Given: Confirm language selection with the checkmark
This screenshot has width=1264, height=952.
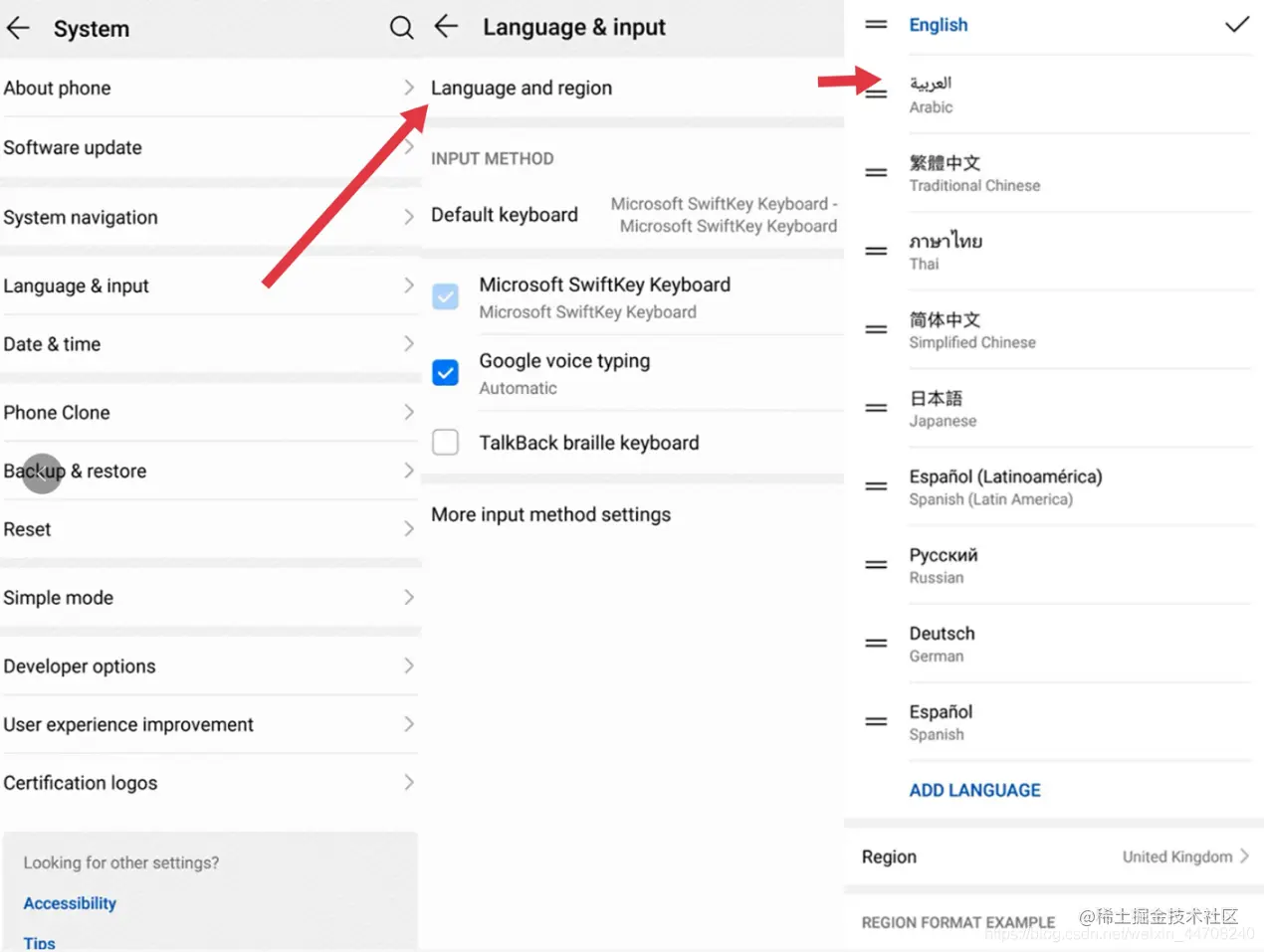Looking at the screenshot, I should click(1236, 24).
